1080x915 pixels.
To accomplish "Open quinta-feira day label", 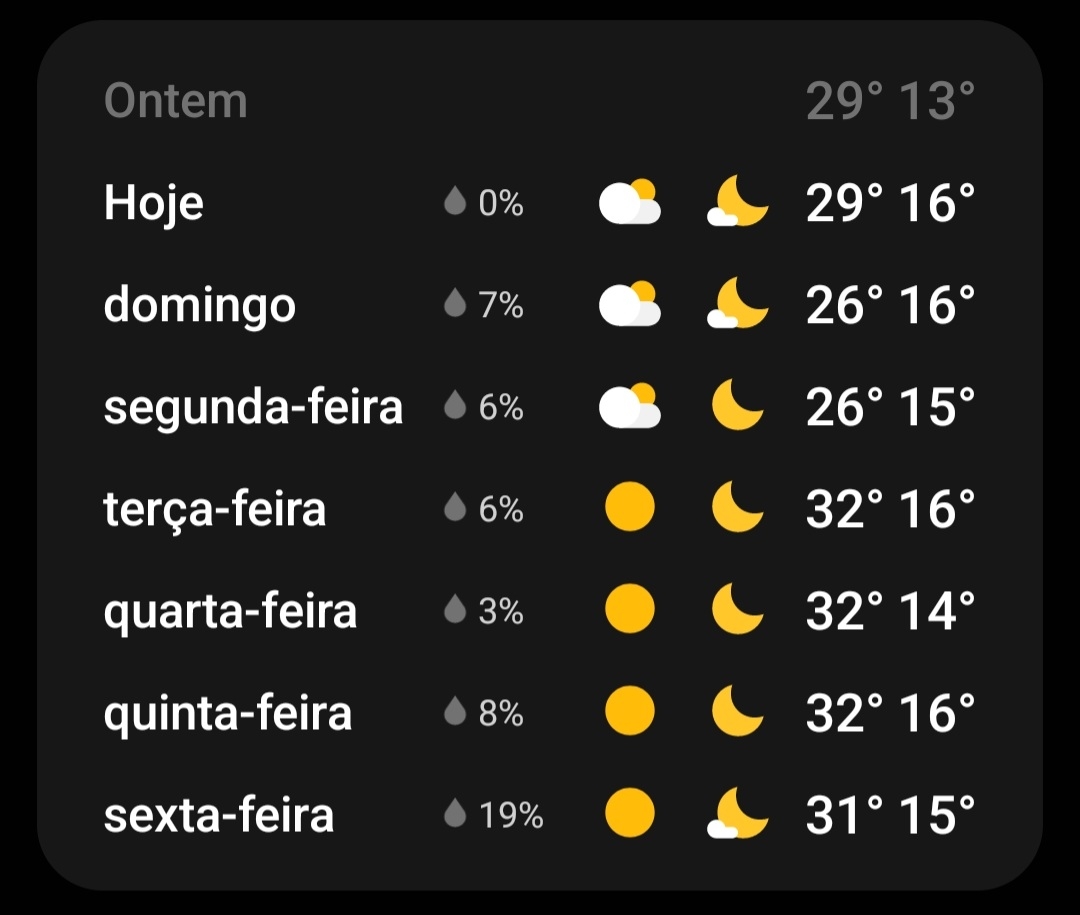I will [228, 713].
